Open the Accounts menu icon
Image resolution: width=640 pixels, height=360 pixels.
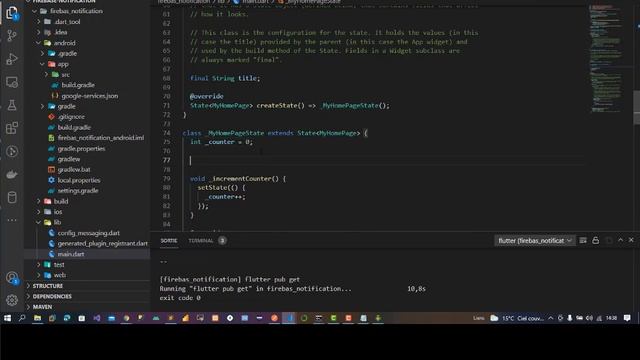[12, 278]
